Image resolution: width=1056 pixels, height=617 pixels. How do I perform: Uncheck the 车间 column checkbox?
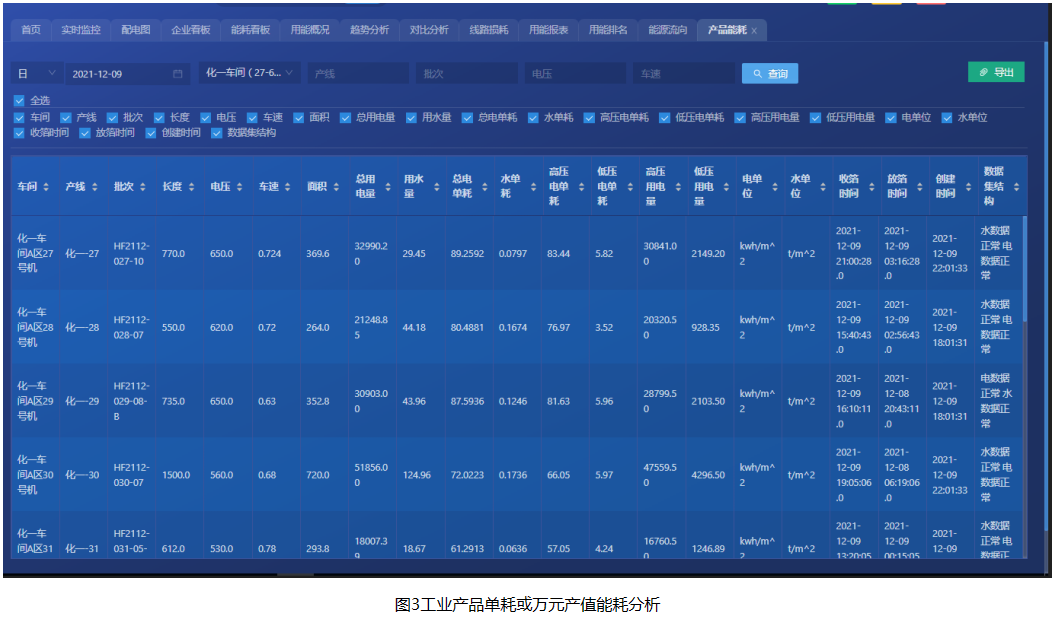(x=19, y=117)
